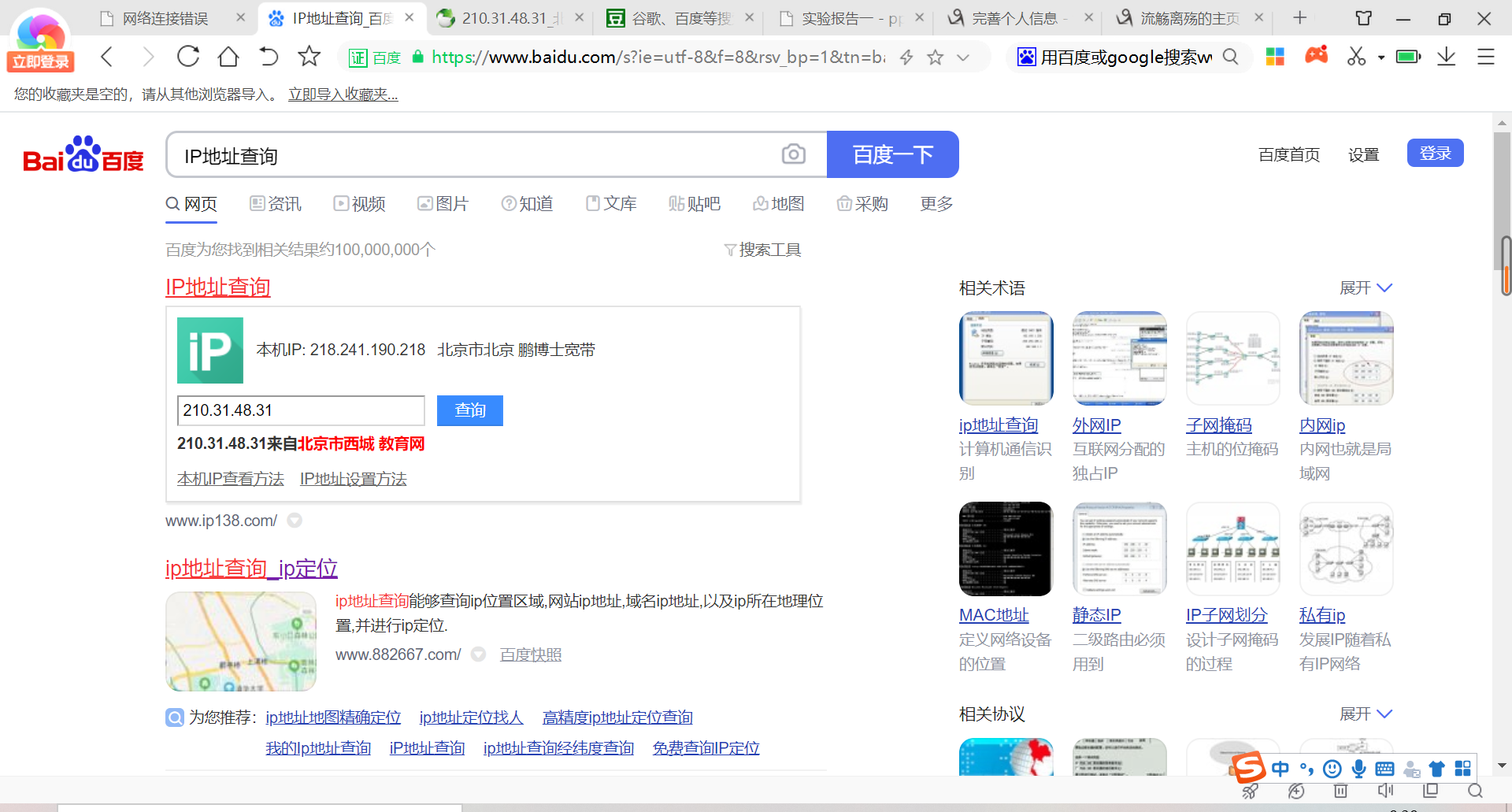Expand the 相关术语 section
The height and width of the screenshot is (812, 1512).
[1366, 287]
